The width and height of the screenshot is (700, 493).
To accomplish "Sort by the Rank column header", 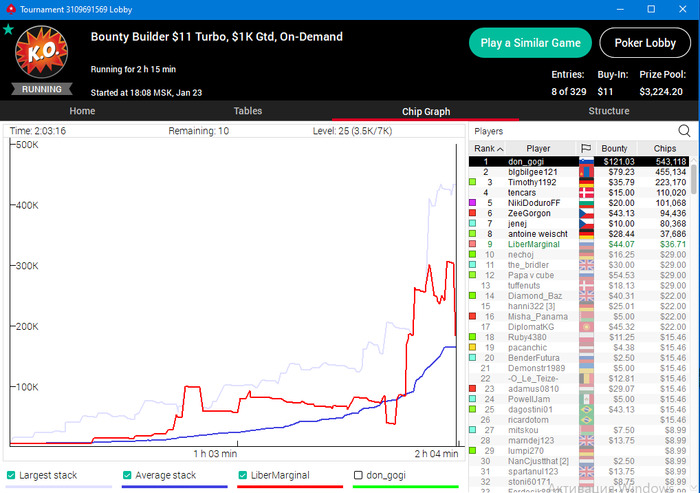I will pyautogui.click(x=488, y=148).
